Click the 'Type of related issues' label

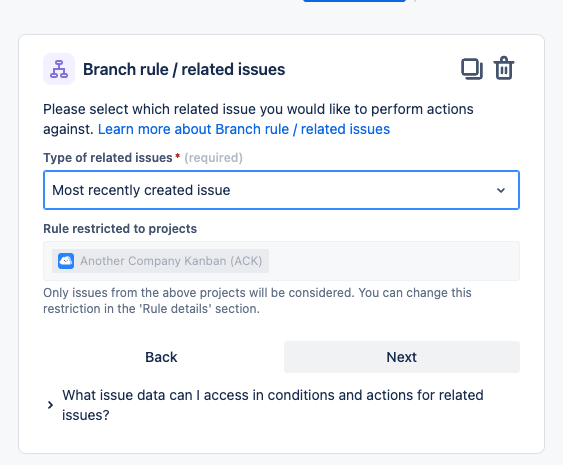pos(108,158)
